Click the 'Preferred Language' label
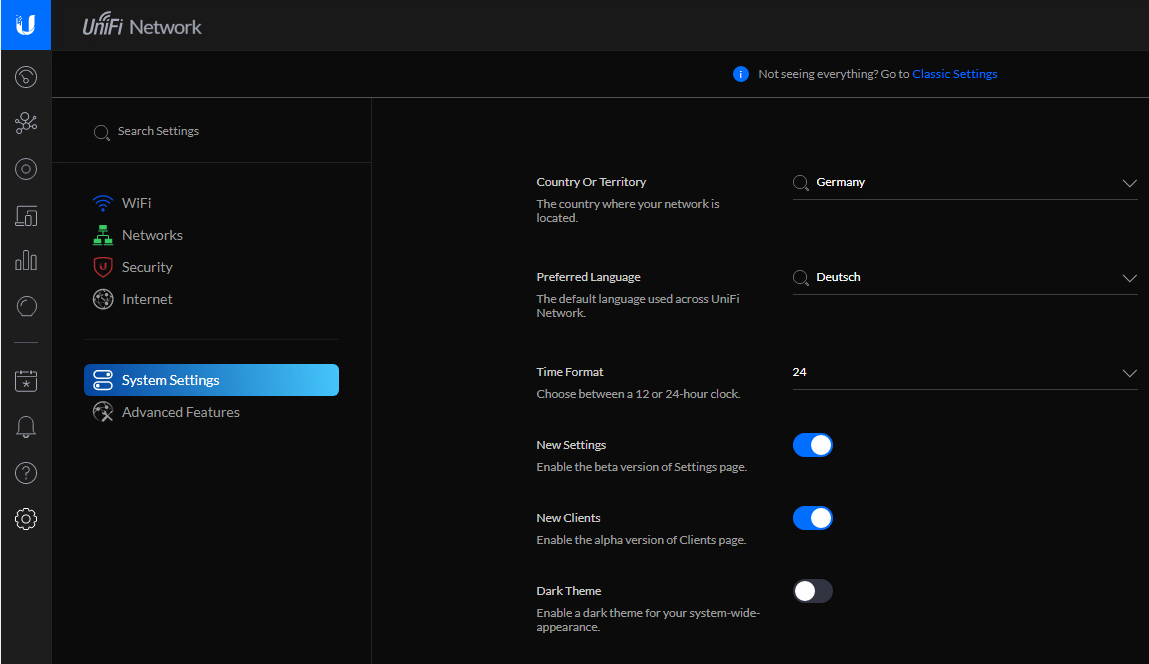1149x664 pixels. pyautogui.click(x=588, y=277)
